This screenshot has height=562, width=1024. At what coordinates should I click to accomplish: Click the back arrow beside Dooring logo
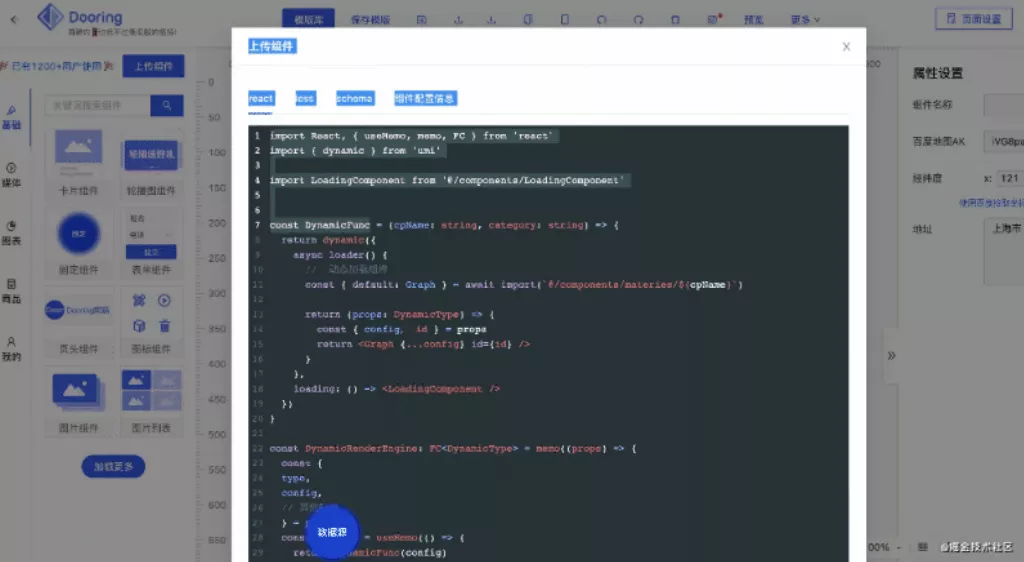point(14,18)
